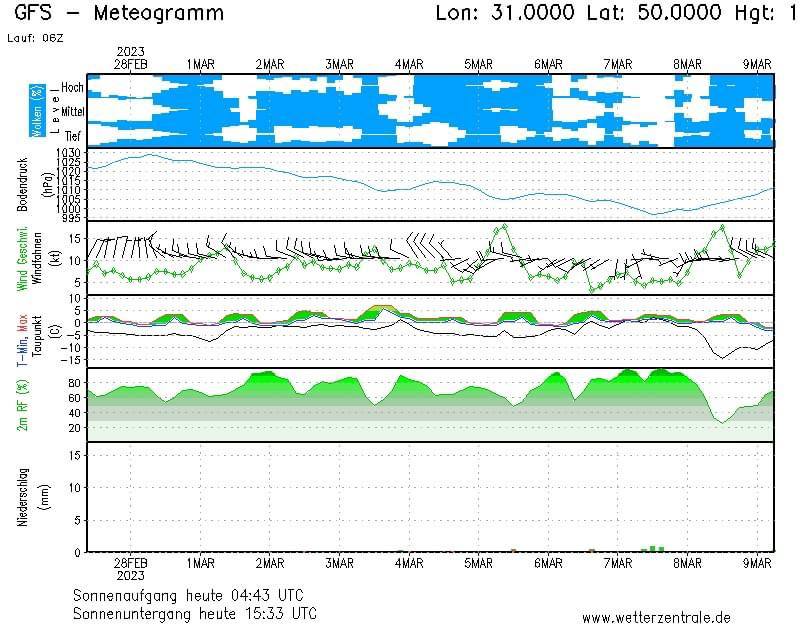Viewport: 800px width, 625px height.
Task: Click the green precipitation bars after 7MAR
Action: pyautogui.click(x=653, y=548)
